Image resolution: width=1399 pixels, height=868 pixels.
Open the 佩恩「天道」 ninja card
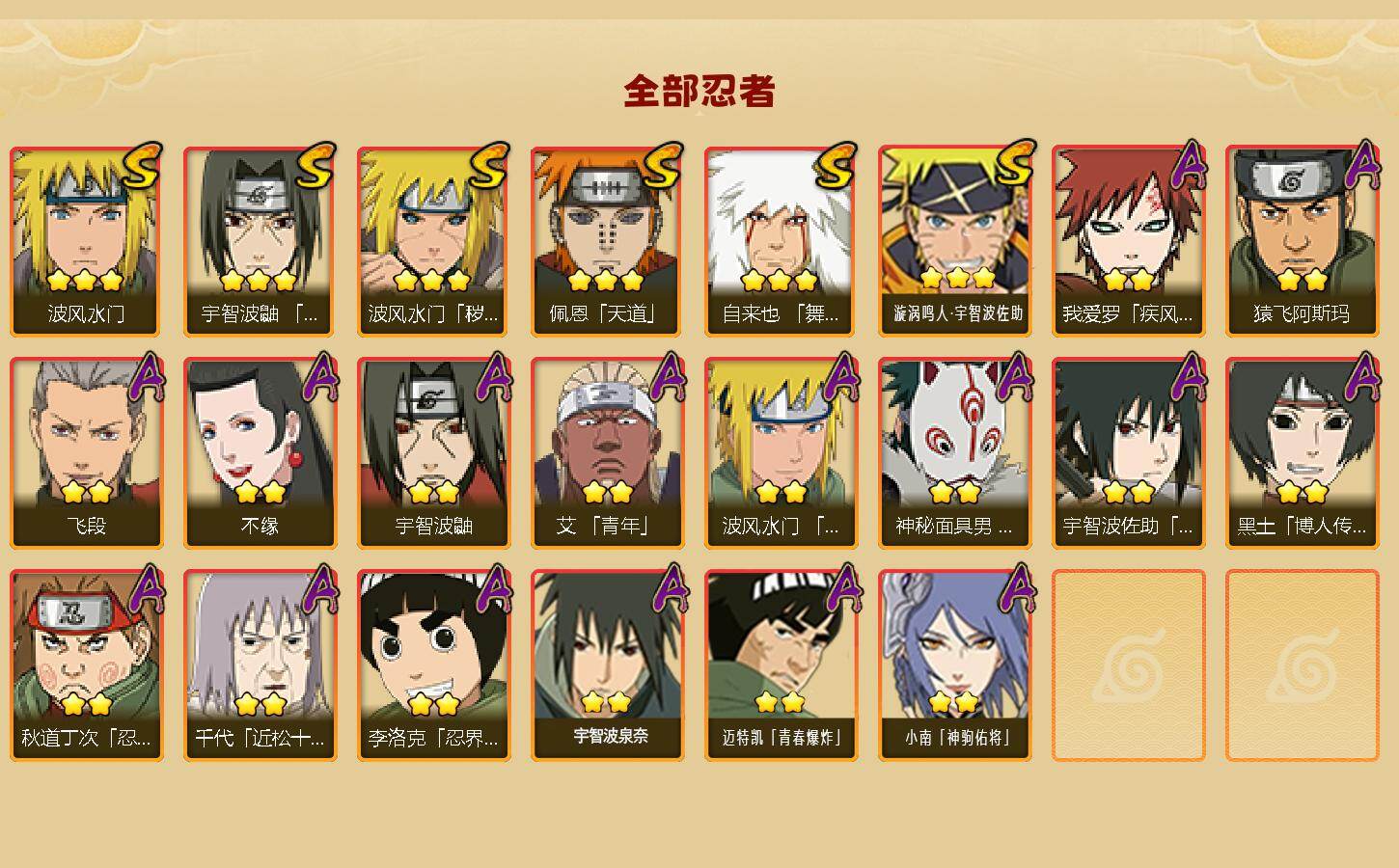pyautogui.click(x=607, y=241)
